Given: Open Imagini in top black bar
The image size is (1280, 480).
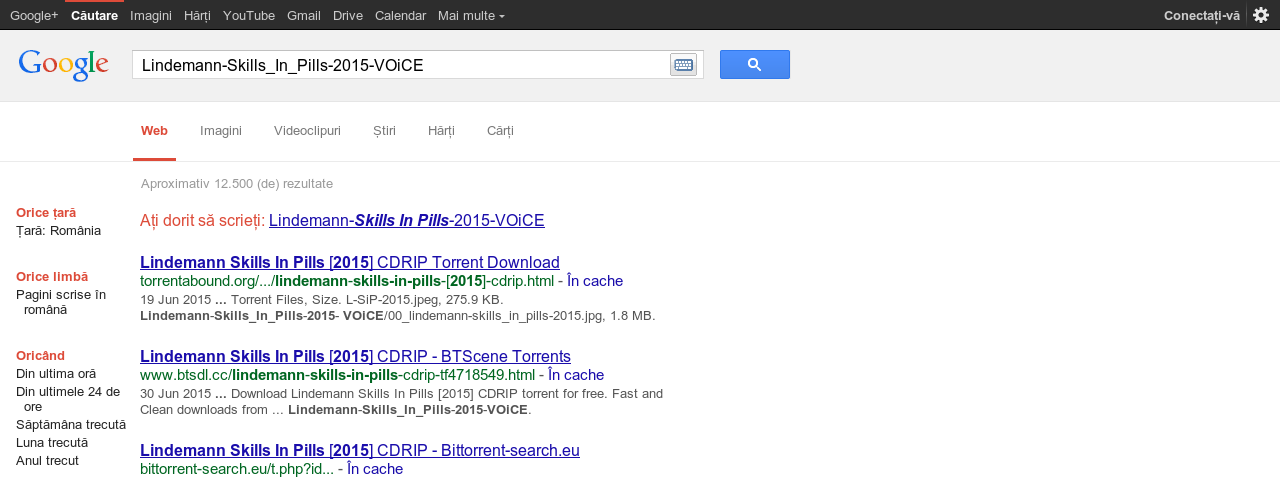Looking at the screenshot, I should tap(151, 15).
